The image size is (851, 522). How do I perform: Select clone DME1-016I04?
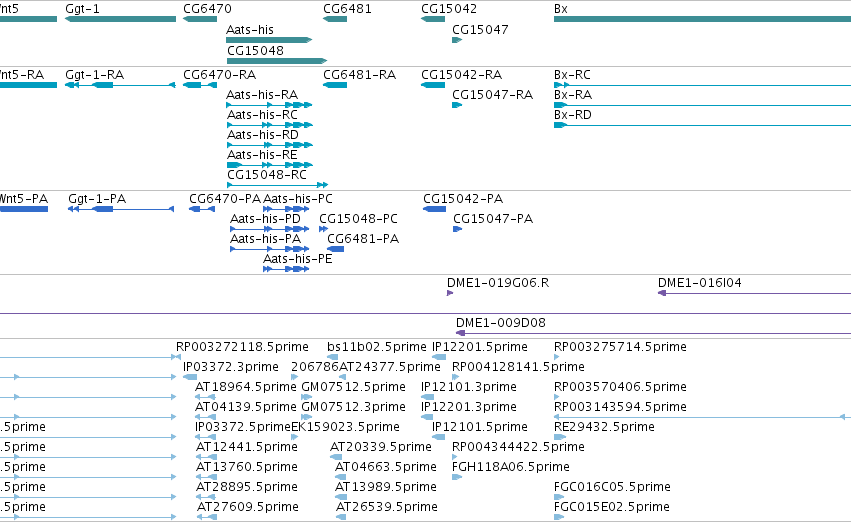(x=700, y=283)
